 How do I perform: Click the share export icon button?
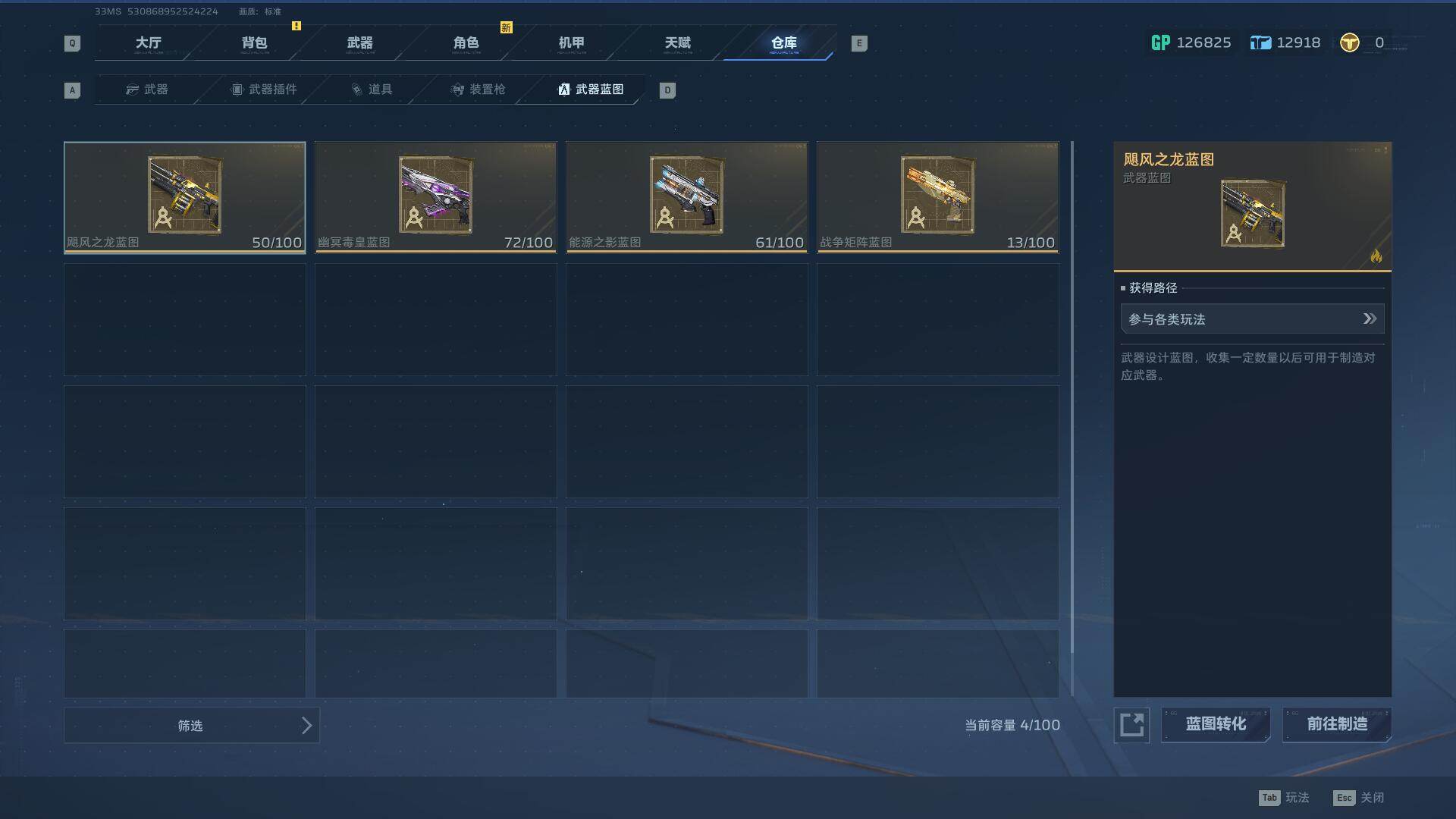(x=1131, y=725)
